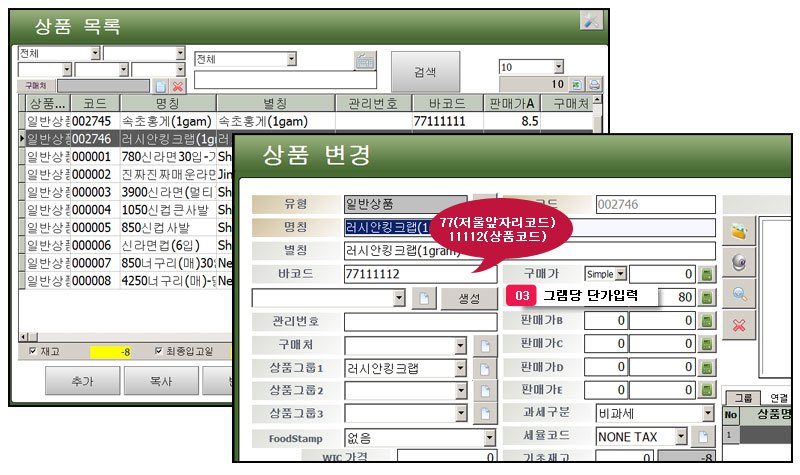
Task: Click document icon beside 상품그룹3
Action: coord(485,414)
